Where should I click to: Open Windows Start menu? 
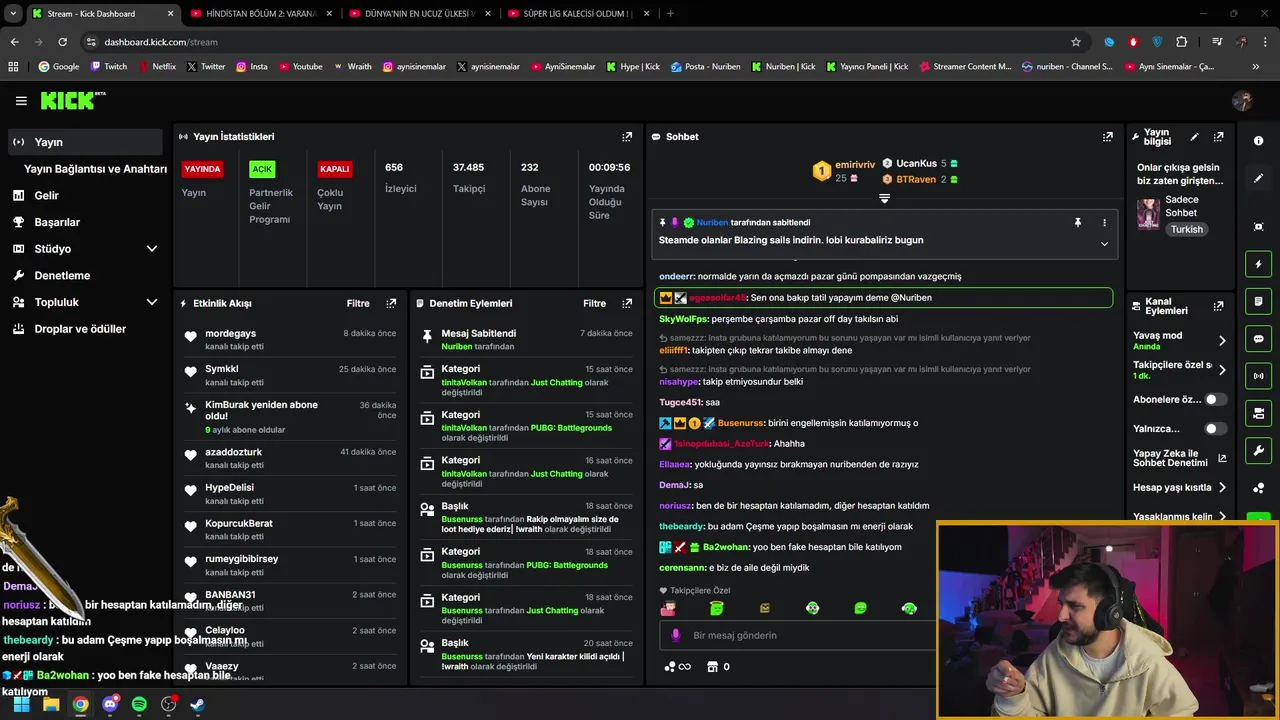(x=21, y=704)
